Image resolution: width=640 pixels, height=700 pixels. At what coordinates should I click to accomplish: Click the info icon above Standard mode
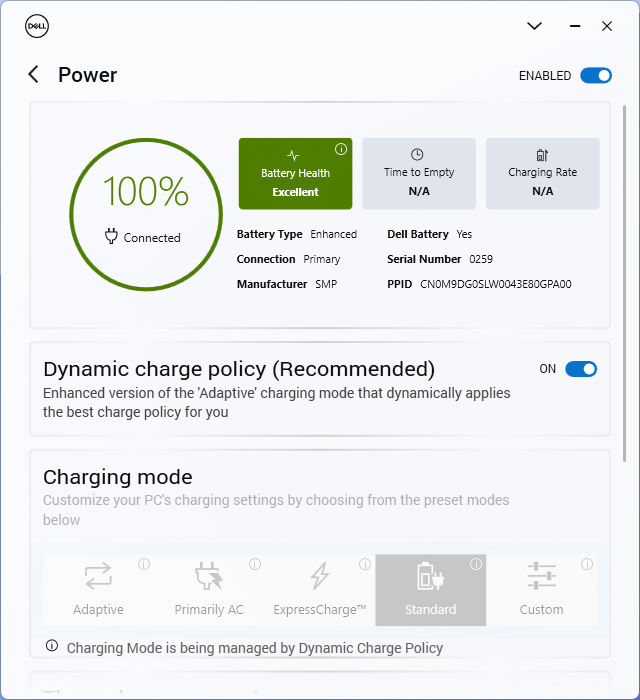pos(476,564)
